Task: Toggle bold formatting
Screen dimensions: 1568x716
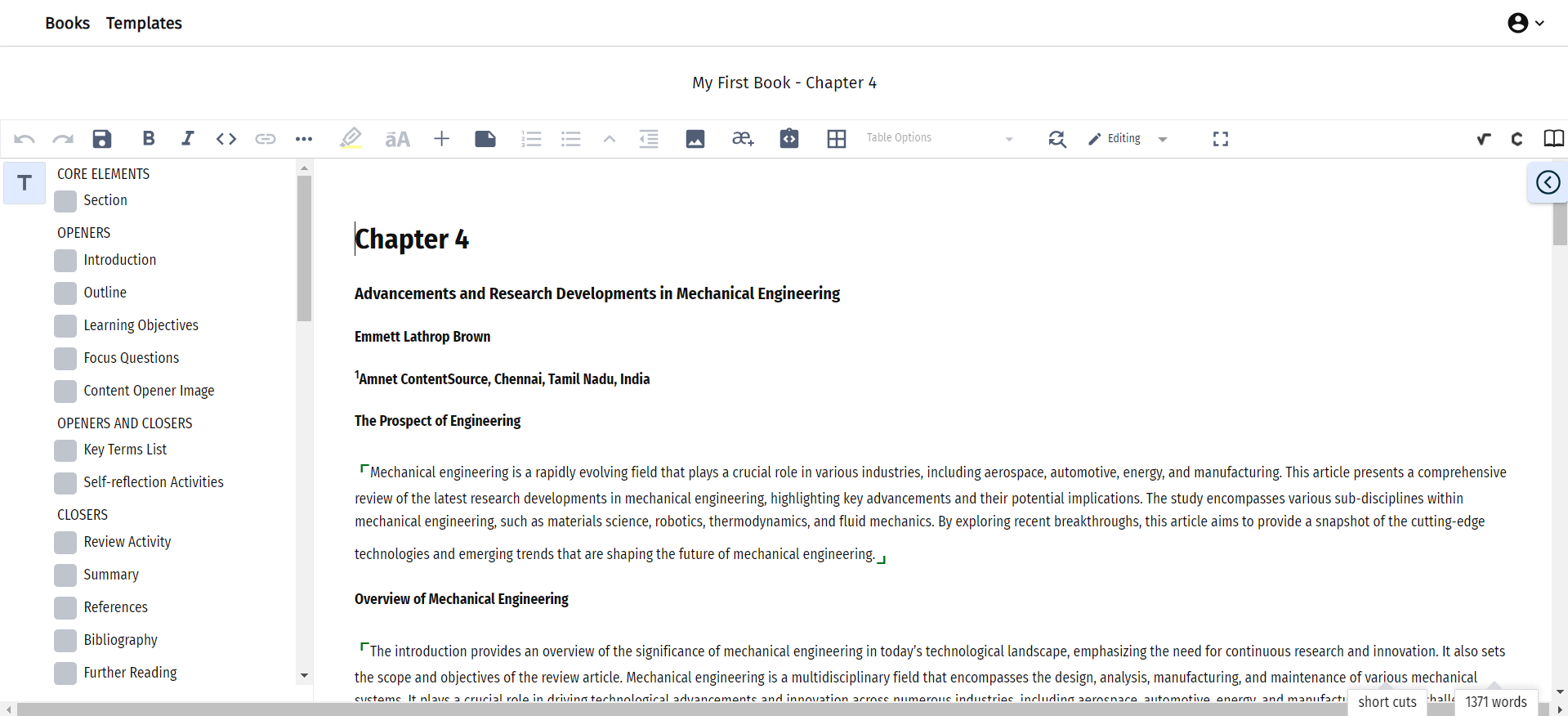Action: [148, 139]
